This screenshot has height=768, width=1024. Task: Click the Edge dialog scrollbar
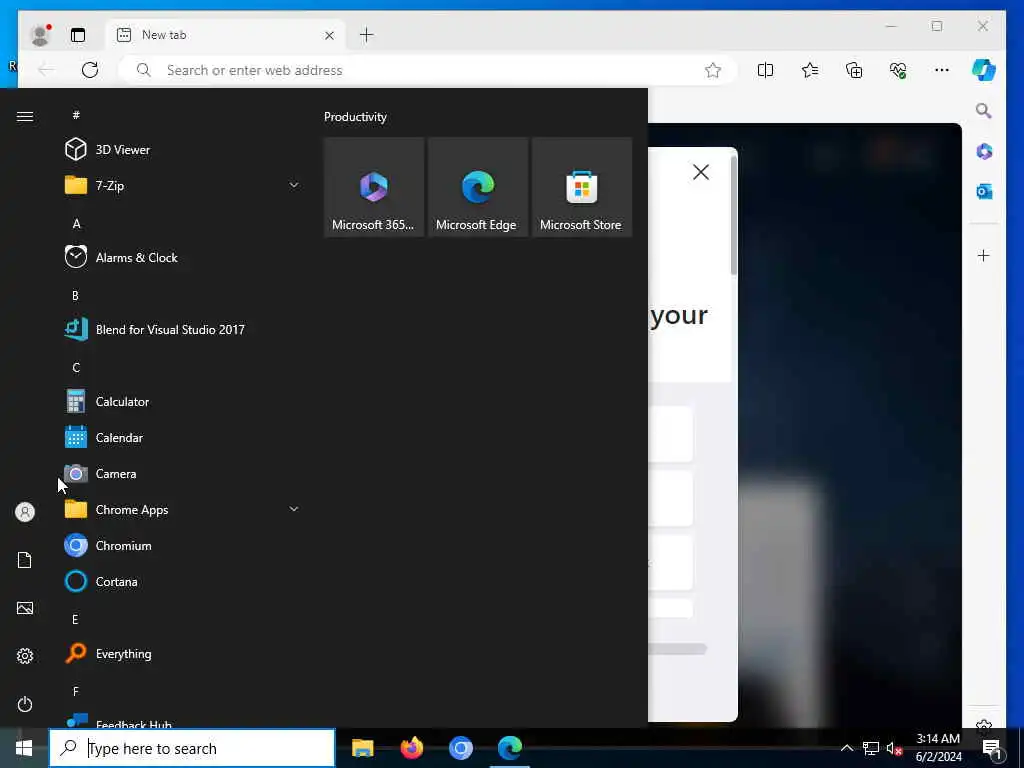(x=733, y=216)
